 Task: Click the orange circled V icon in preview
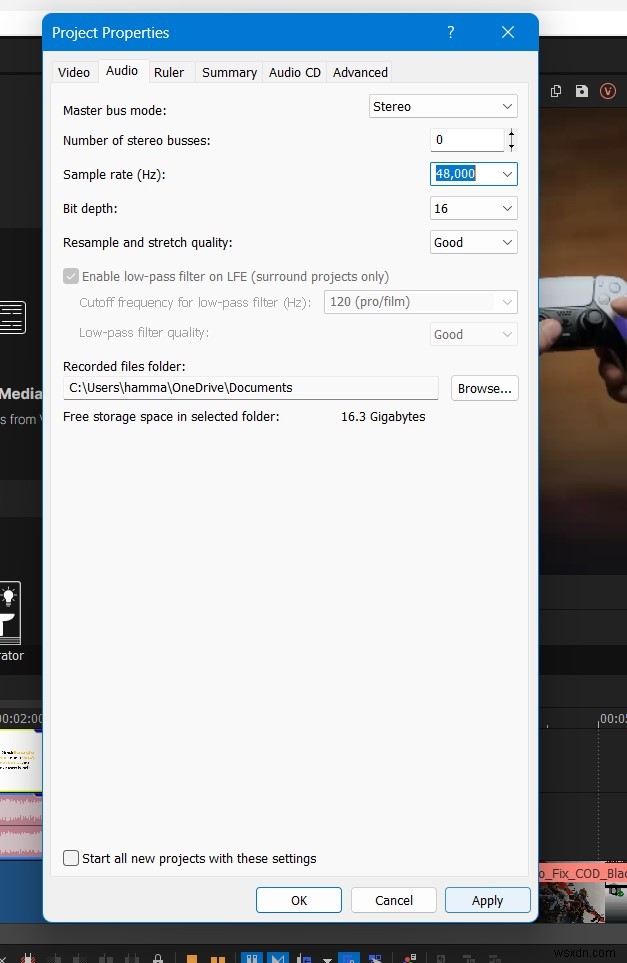[x=608, y=92]
